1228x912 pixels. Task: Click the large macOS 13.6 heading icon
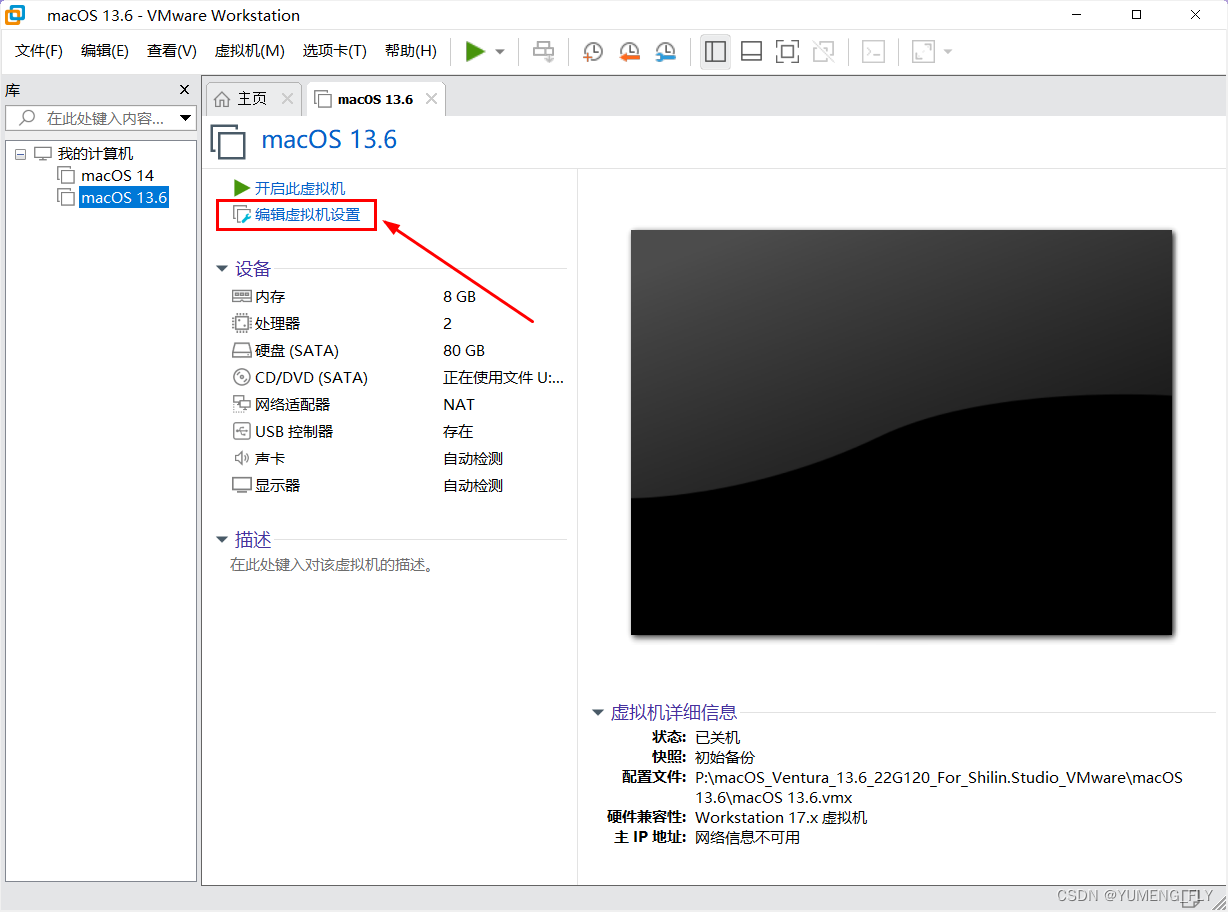(x=228, y=141)
